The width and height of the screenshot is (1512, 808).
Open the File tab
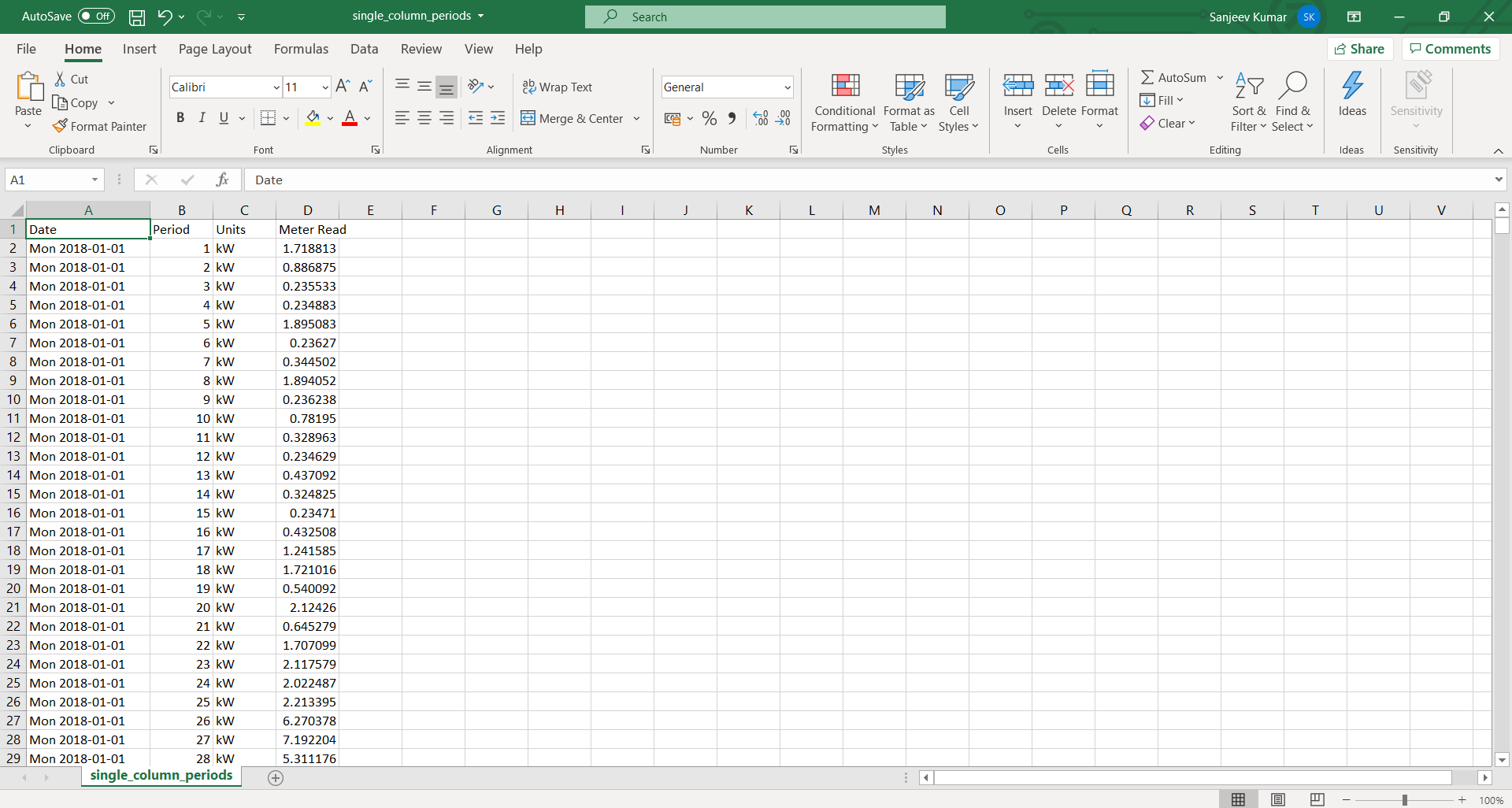(26, 49)
